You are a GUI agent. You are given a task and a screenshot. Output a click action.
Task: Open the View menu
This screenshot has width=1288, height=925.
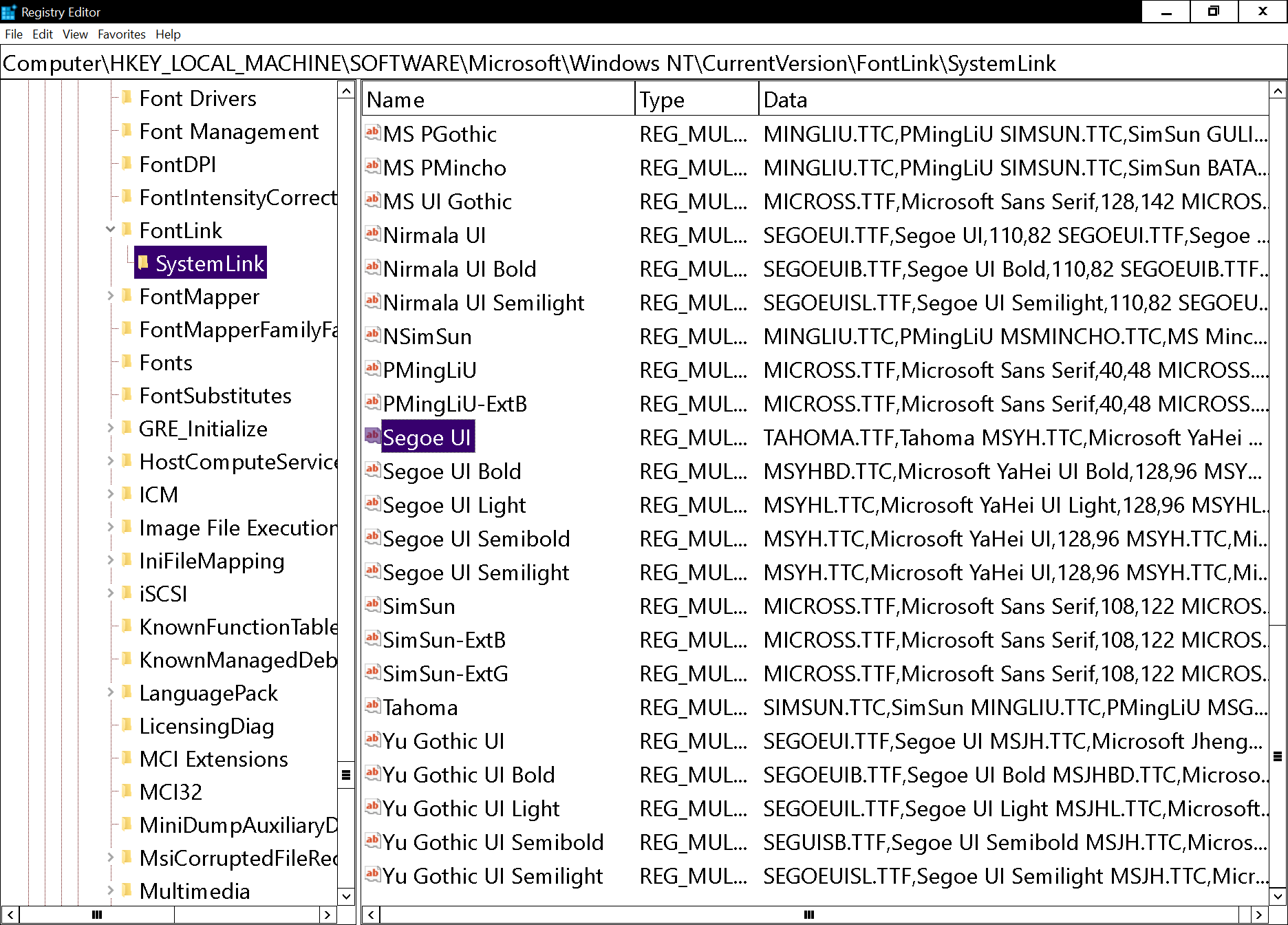coord(75,34)
